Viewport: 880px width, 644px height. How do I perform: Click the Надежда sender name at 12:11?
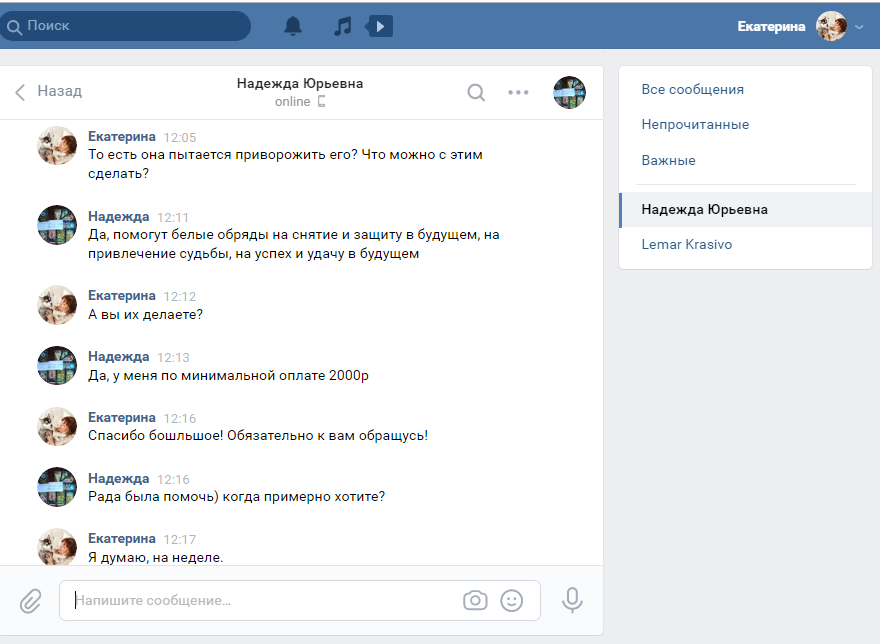(x=118, y=217)
